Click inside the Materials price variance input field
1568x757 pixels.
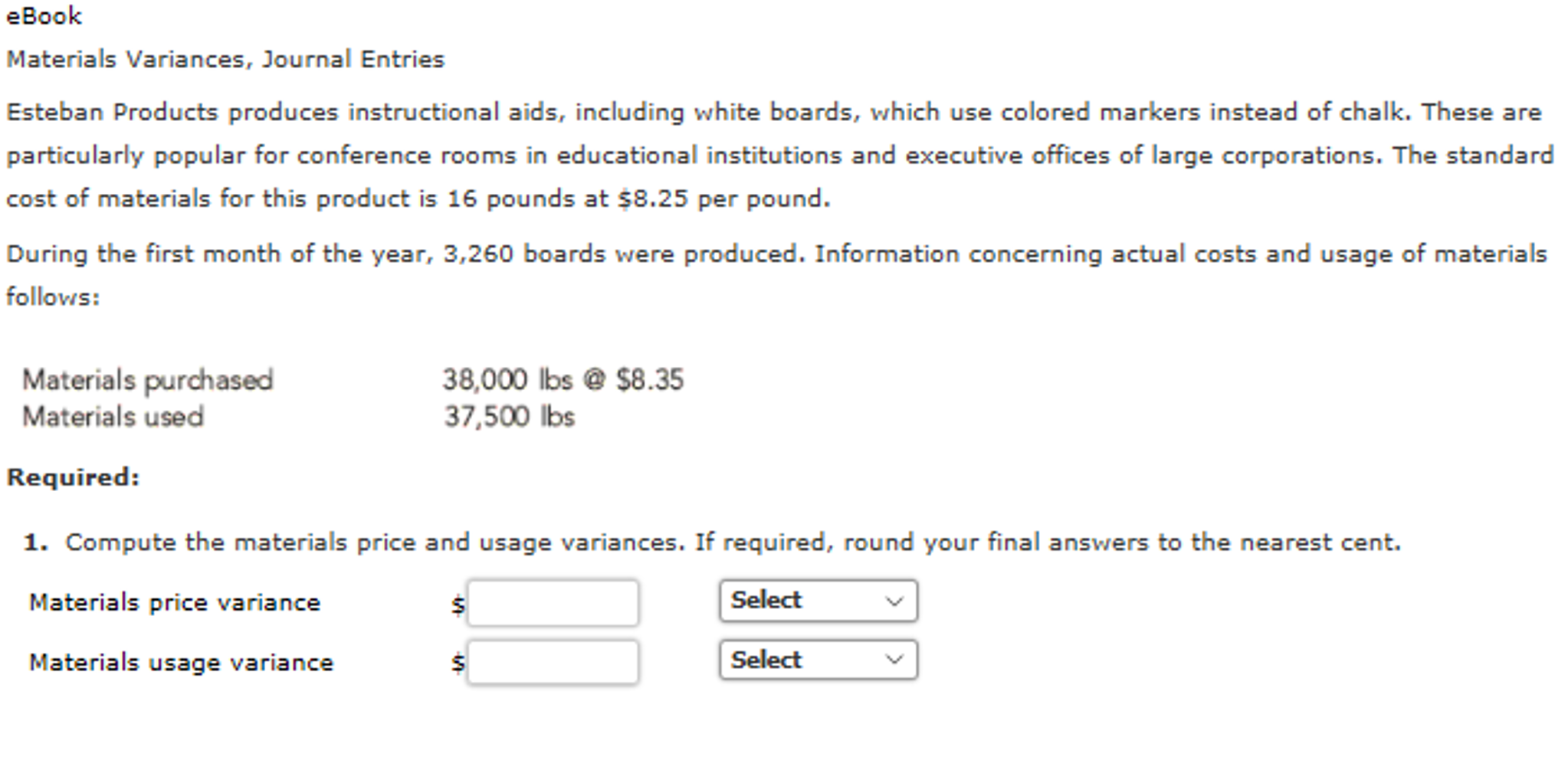[552, 604]
